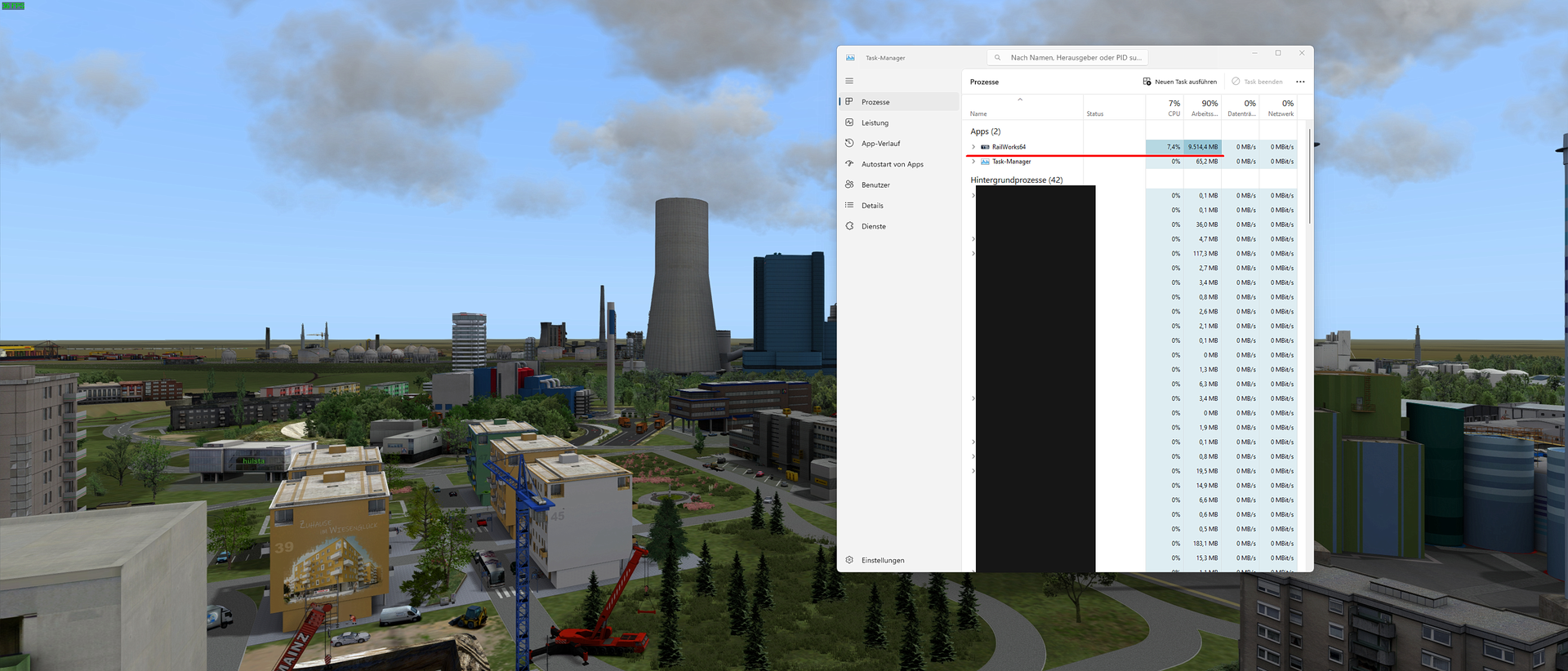Screen dimensions: 1568x671
Task: Click the 7,4% CPU value
Action: coord(1165,147)
